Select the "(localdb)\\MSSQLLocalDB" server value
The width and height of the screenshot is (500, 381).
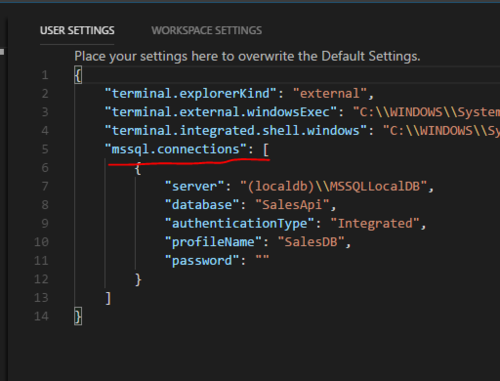point(334,187)
